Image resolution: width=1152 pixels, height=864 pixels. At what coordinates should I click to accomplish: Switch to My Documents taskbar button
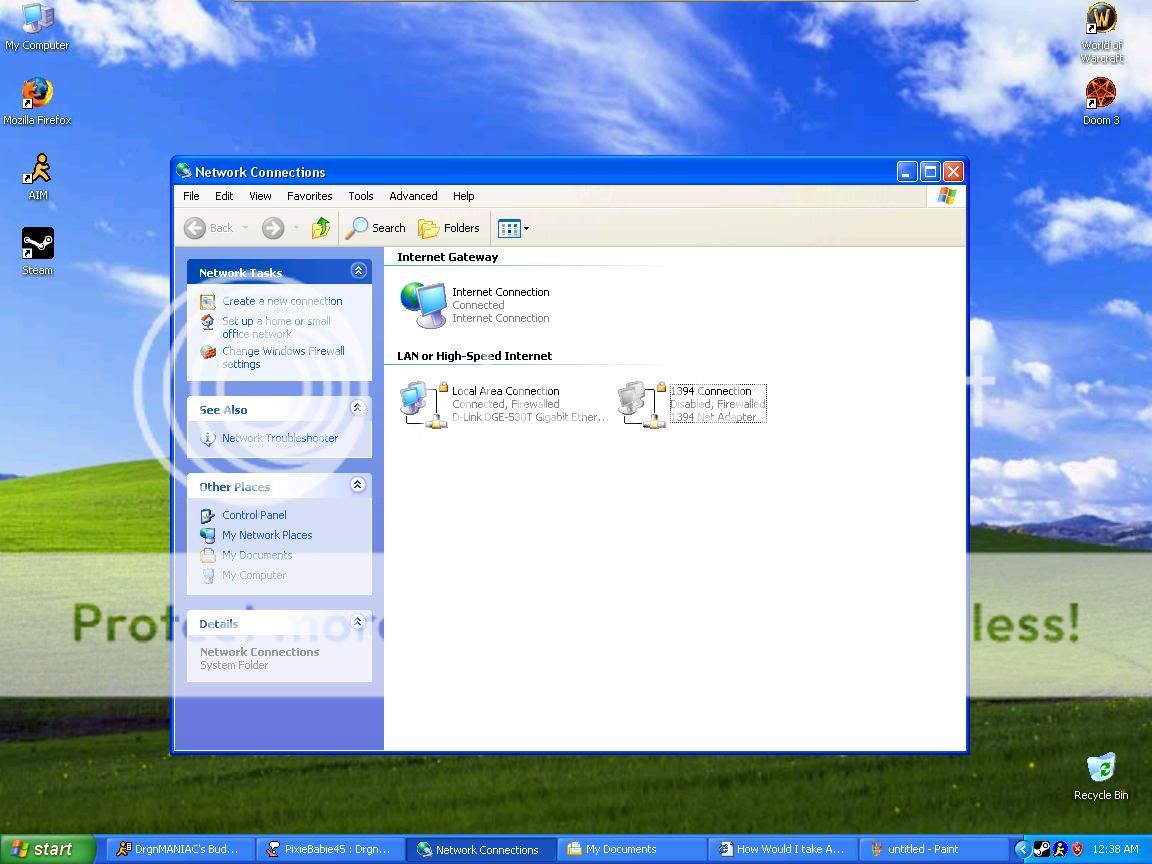click(x=632, y=849)
